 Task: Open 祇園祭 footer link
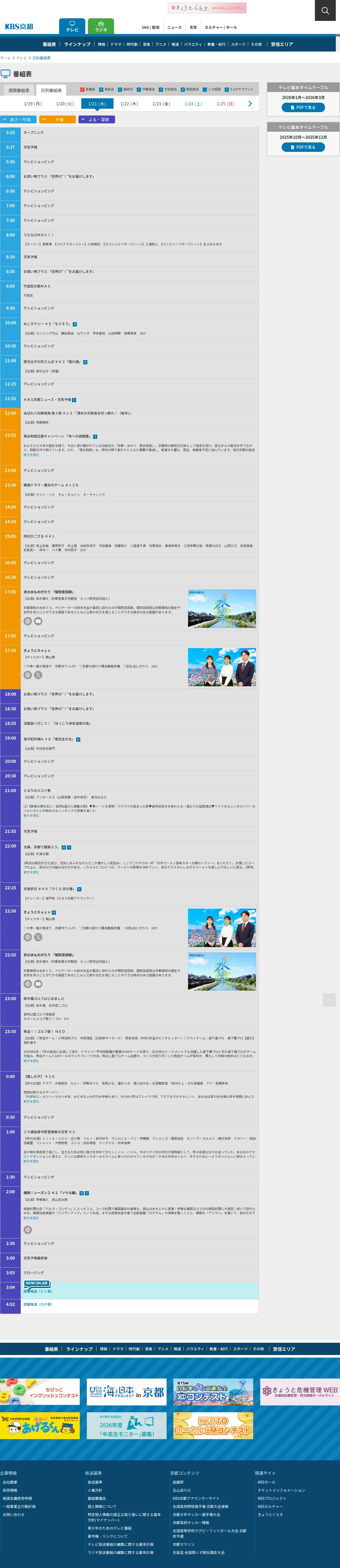[178, 1482]
